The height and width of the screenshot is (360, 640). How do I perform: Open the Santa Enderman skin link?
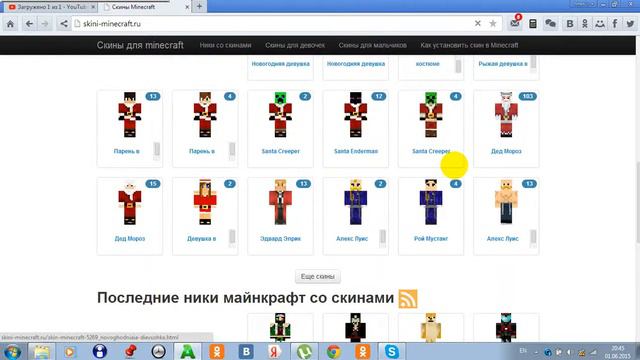356,151
